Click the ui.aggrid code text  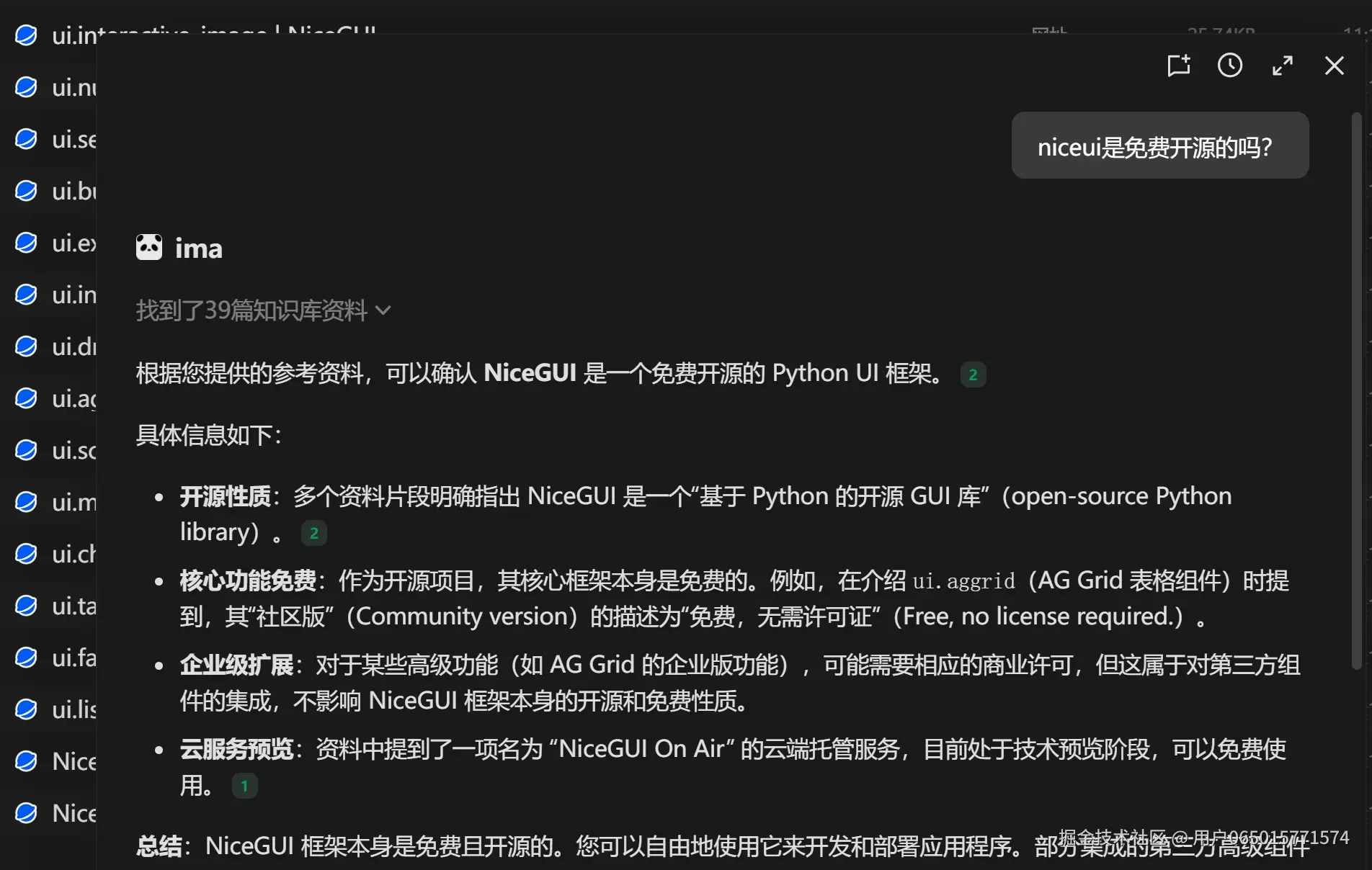pos(963,581)
